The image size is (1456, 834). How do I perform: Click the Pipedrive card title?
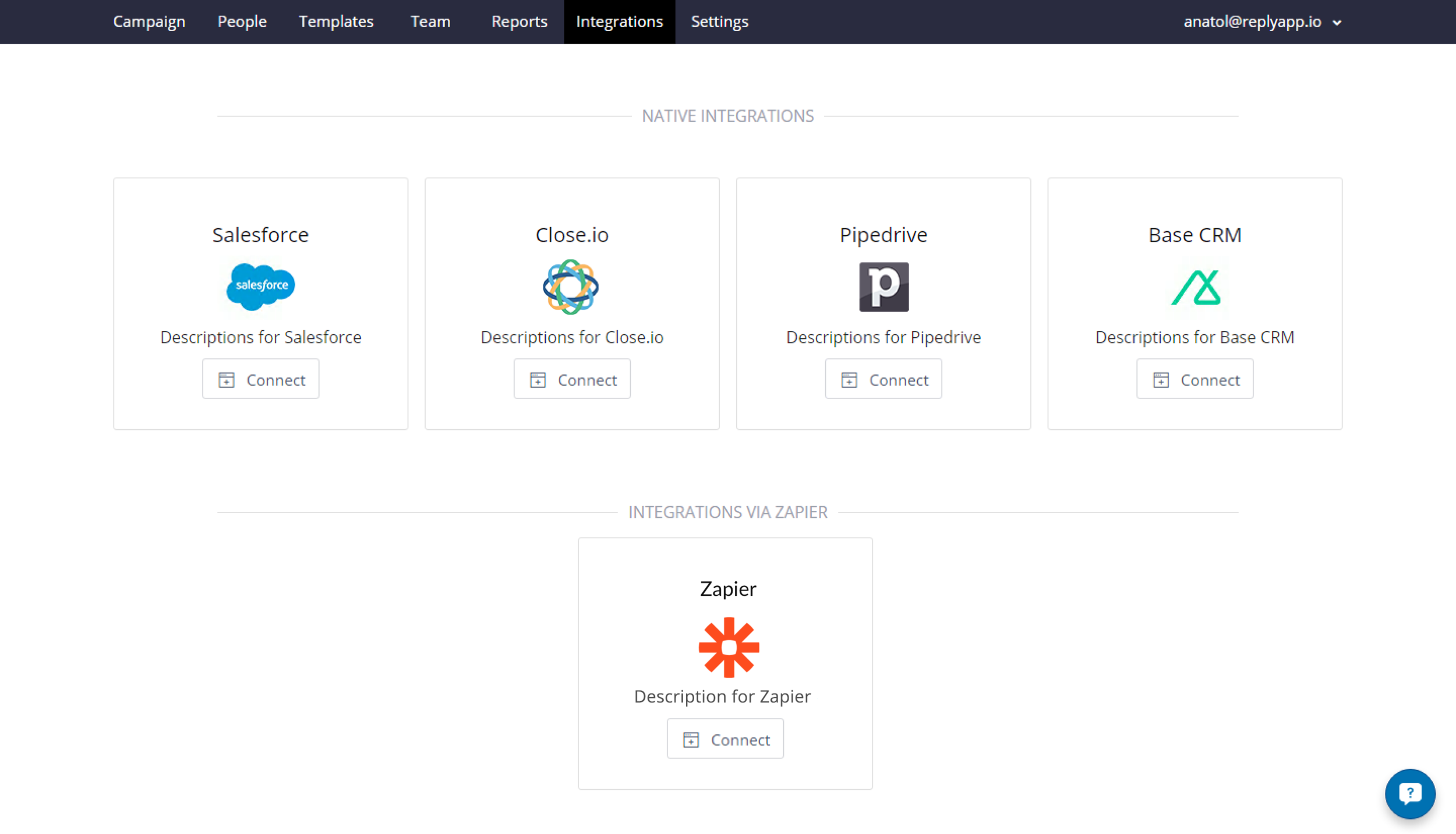pyautogui.click(x=884, y=235)
